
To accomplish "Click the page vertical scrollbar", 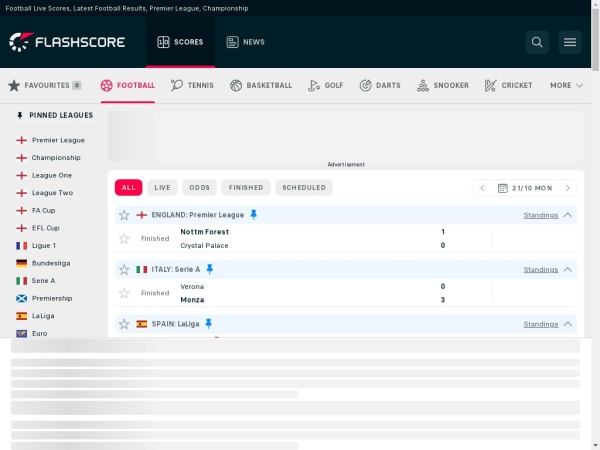I will [x=595, y=38].
